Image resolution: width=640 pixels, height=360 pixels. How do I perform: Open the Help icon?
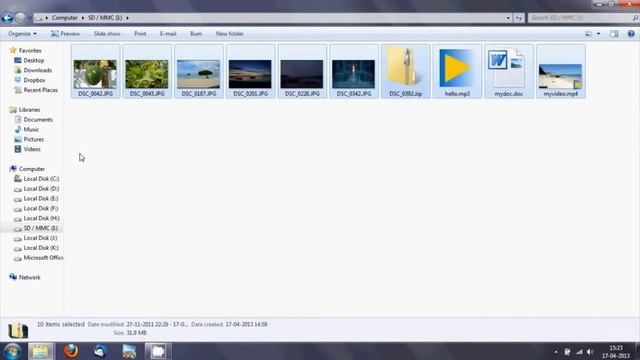coord(631,34)
